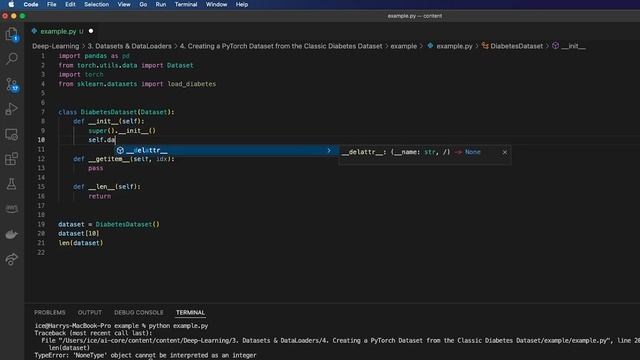Expand details chevron on __delattr__ suggestion

(329, 150)
